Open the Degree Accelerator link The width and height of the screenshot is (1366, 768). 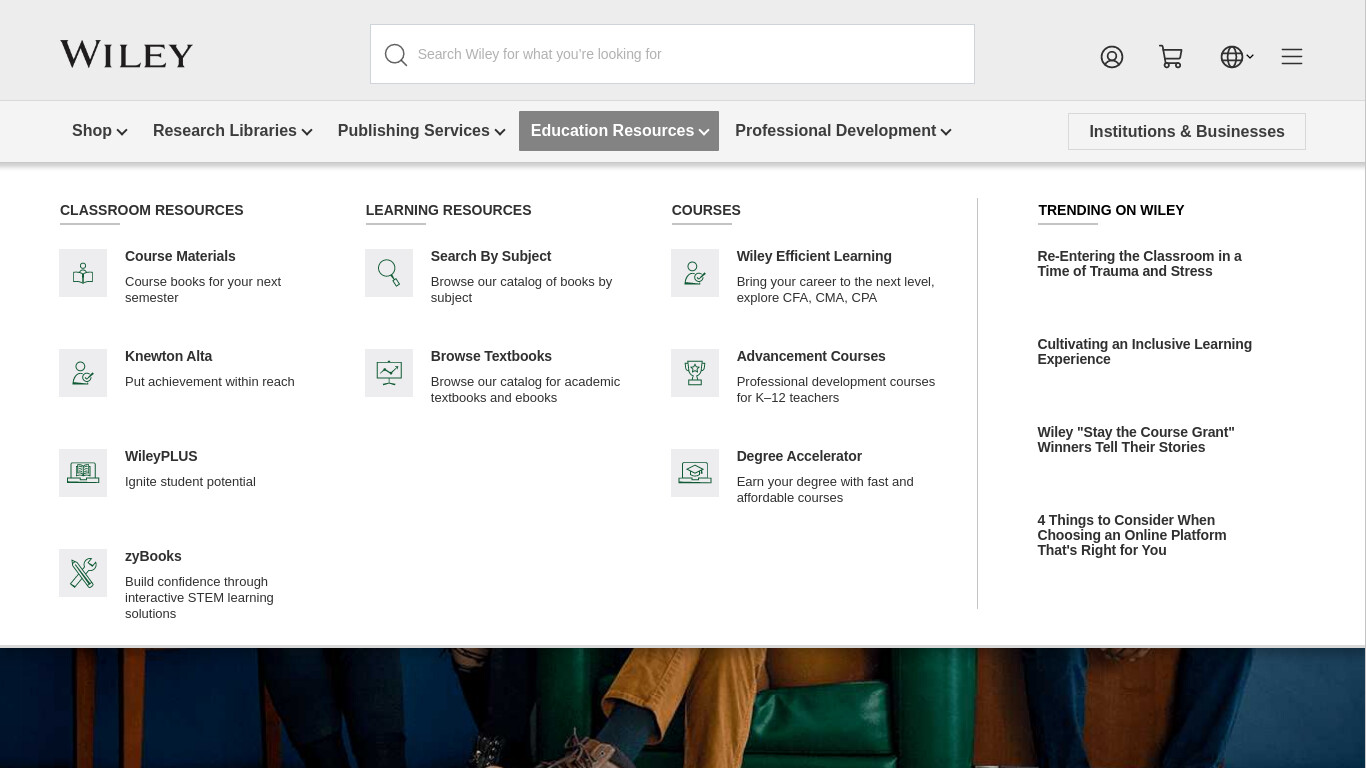[x=799, y=456]
